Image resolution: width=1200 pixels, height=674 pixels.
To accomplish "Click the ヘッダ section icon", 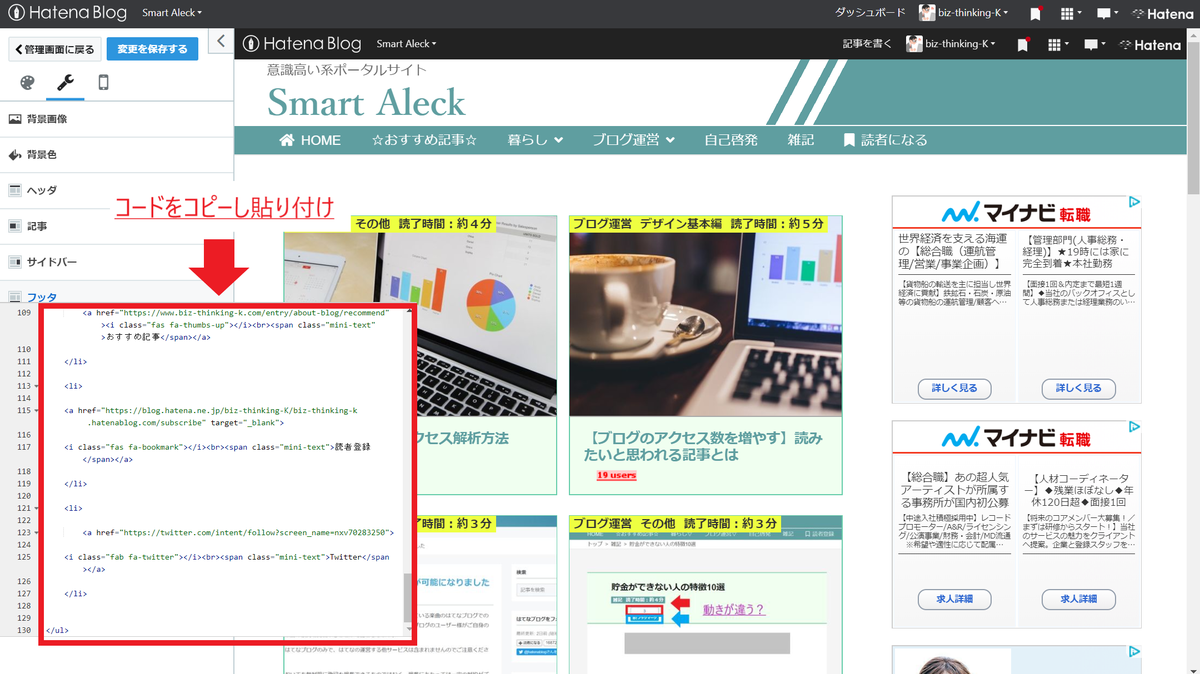I will pos(15,190).
